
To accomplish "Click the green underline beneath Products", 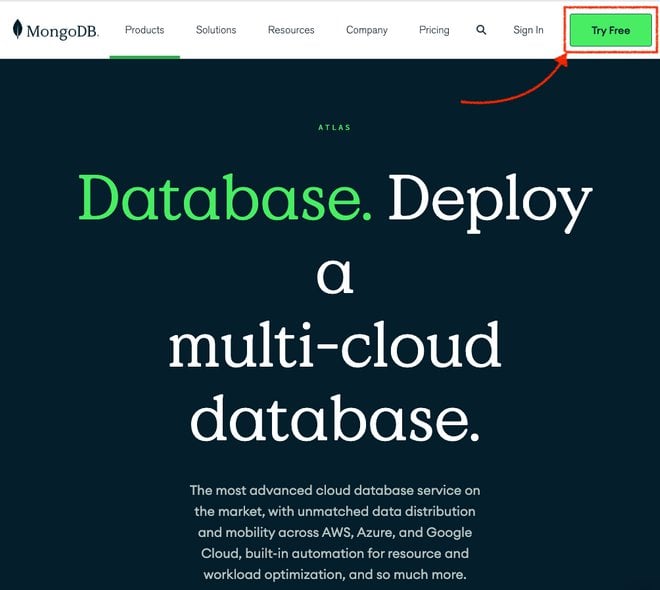I will click(x=144, y=57).
